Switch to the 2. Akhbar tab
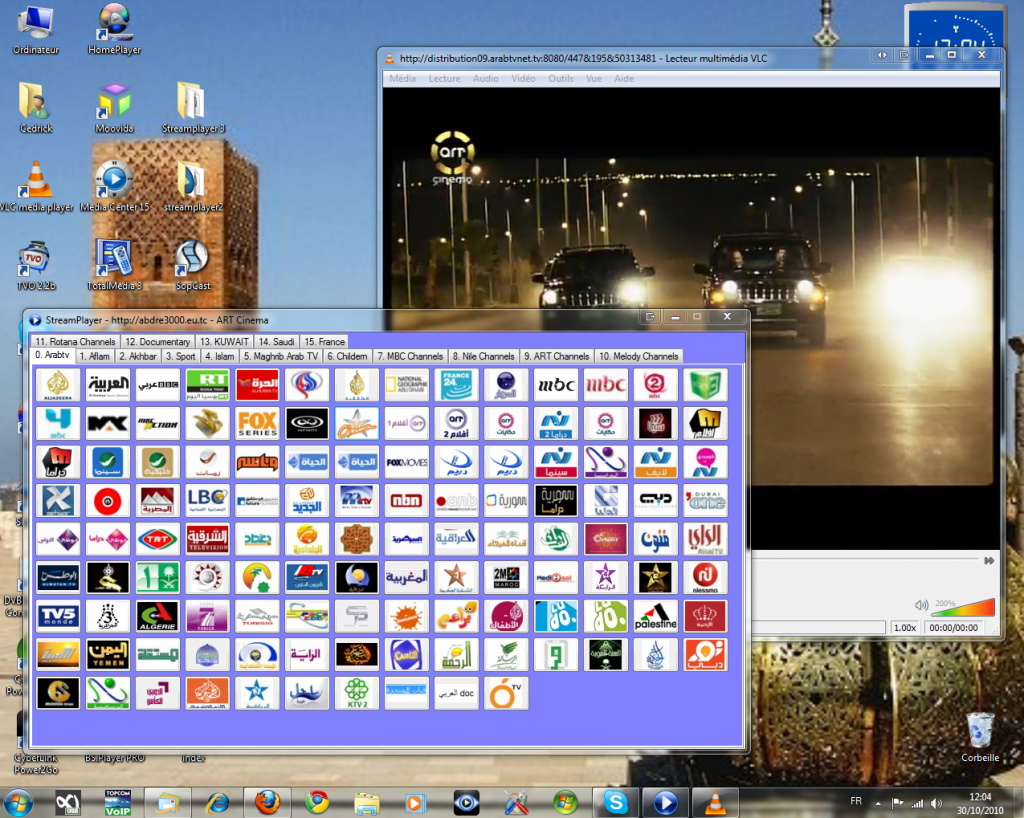The height and width of the screenshot is (818, 1024). pyautogui.click(x=138, y=356)
